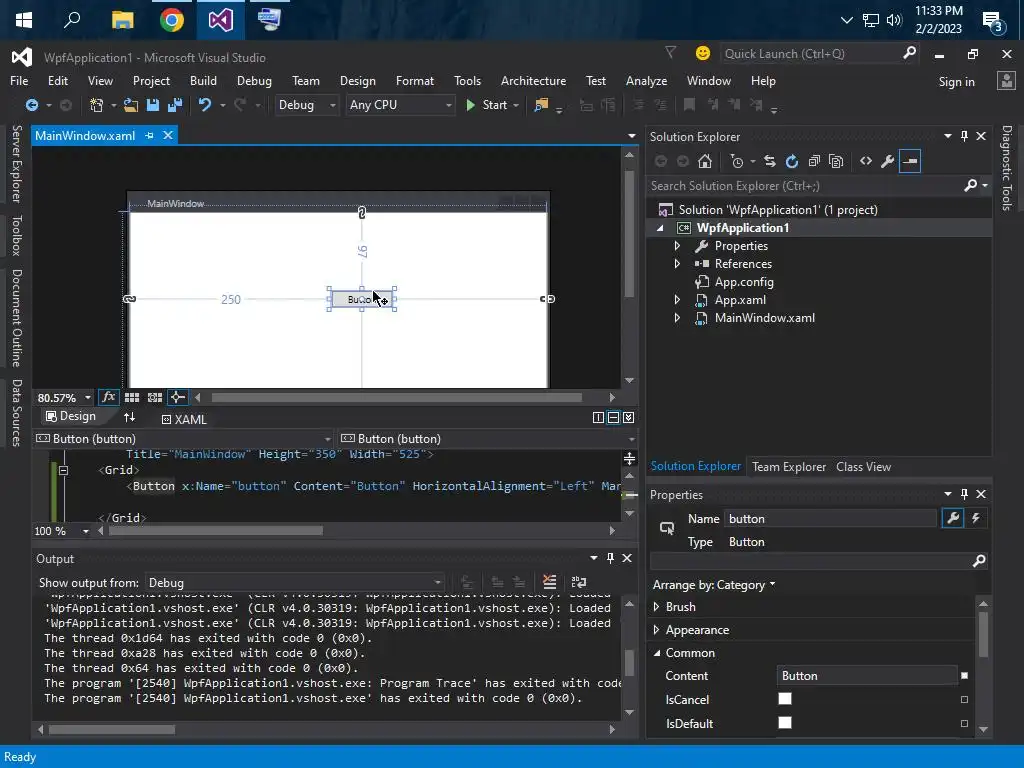
Task: Click the Sign in link
Action: tap(956, 82)
